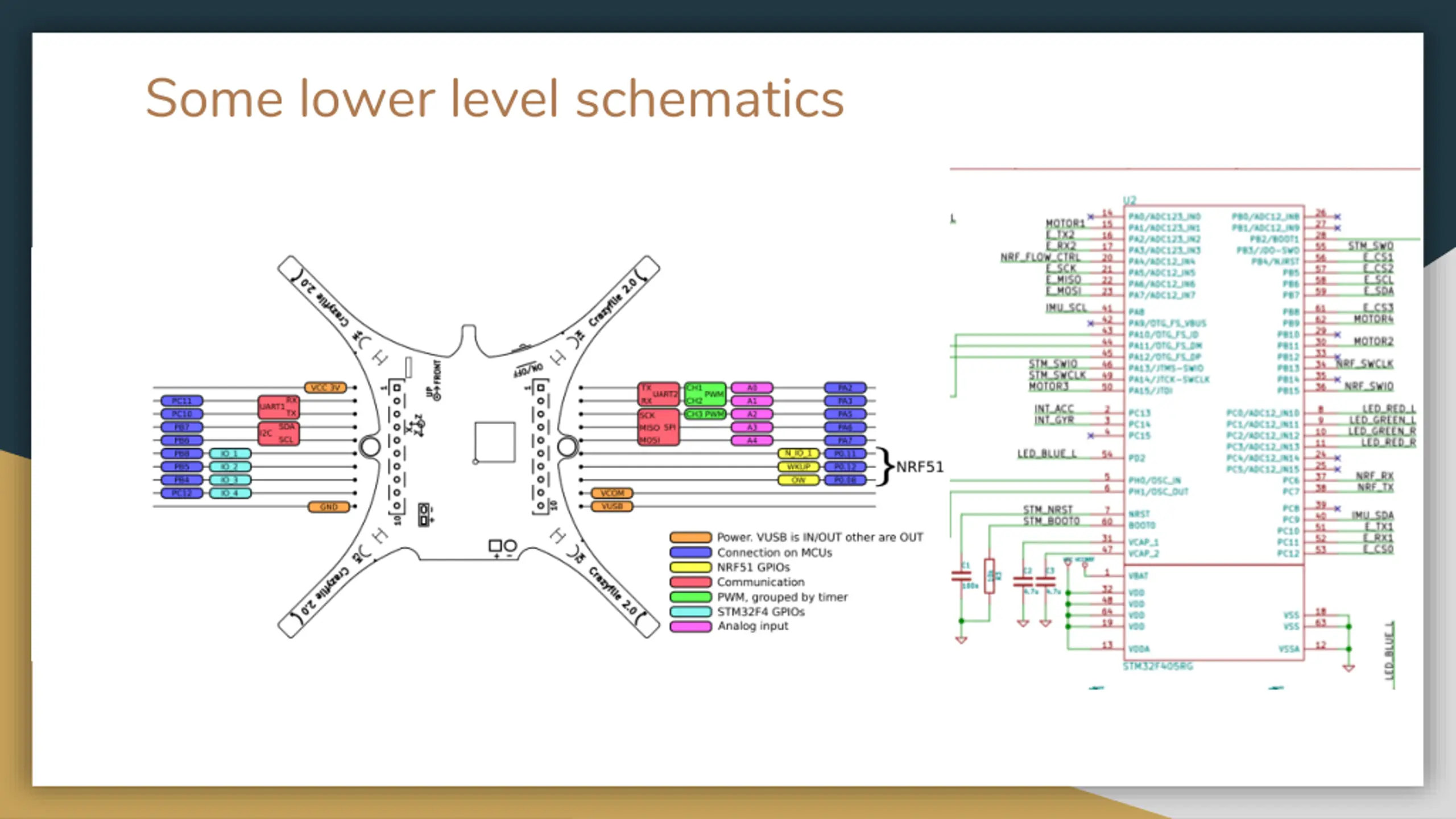Click the IMU_SCL net label
This screenshot has height=819, width=1456.
[x=1066, y=308]
